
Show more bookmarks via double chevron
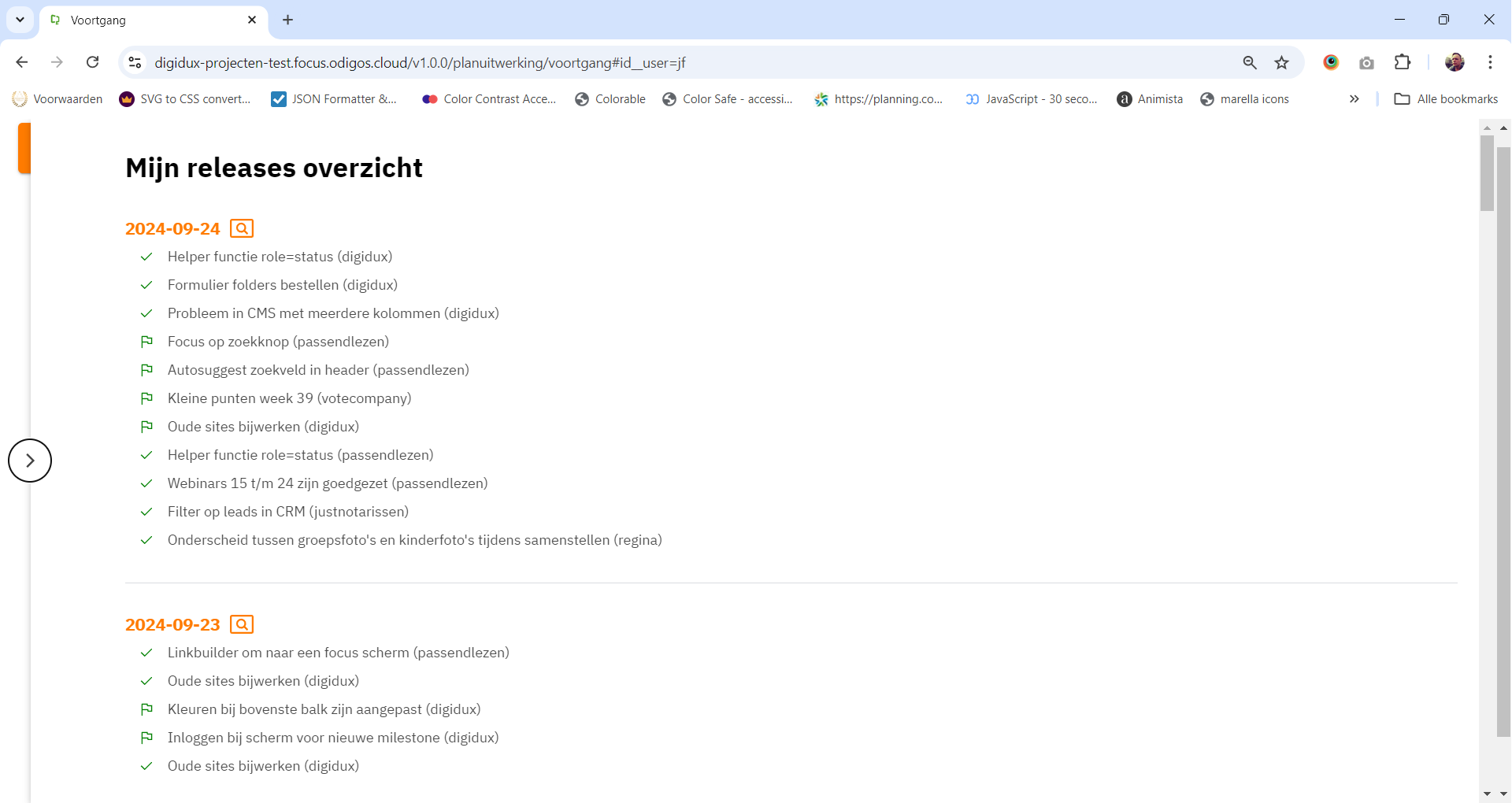pos(1354,99)
